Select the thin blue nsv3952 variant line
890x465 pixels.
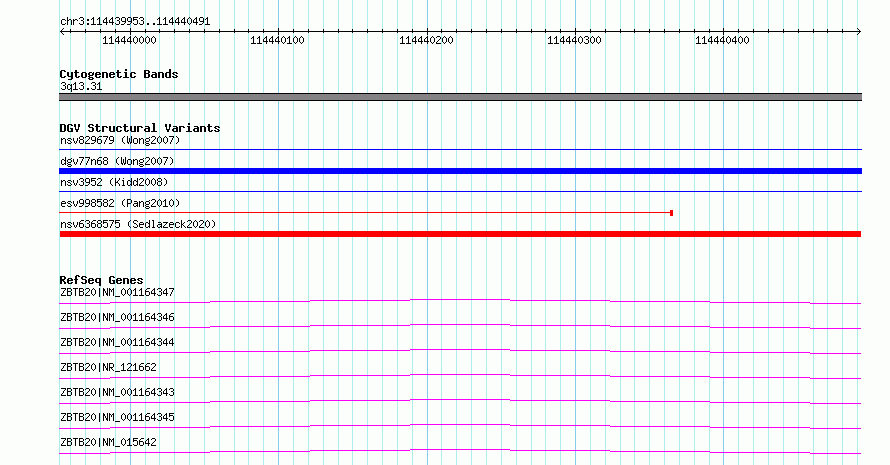(460, 192)
